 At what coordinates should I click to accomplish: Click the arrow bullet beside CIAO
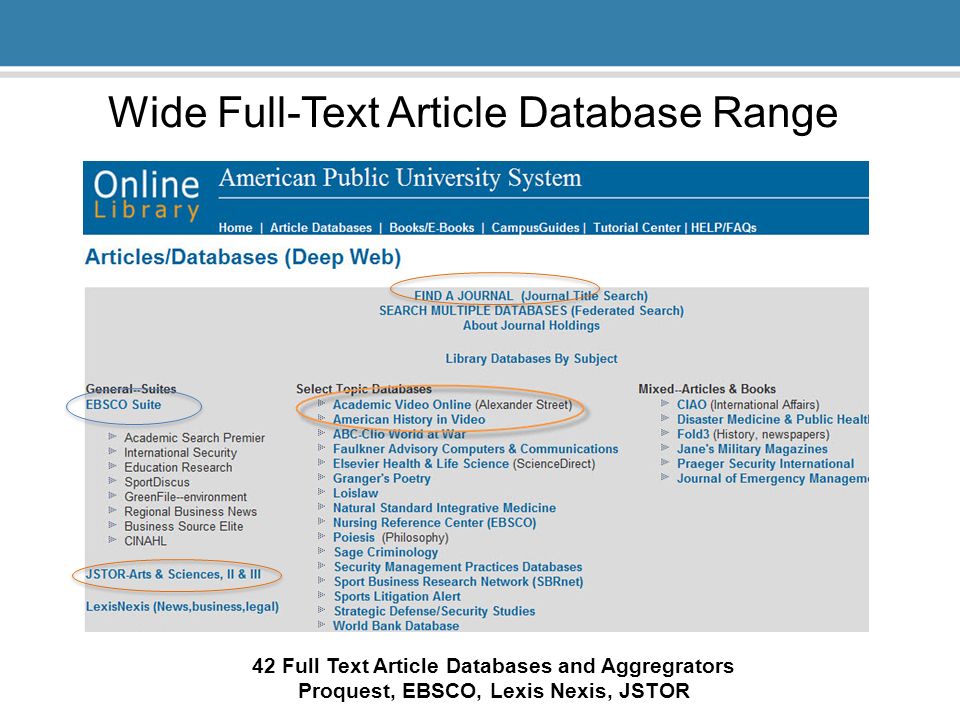[x=666, y=403]
